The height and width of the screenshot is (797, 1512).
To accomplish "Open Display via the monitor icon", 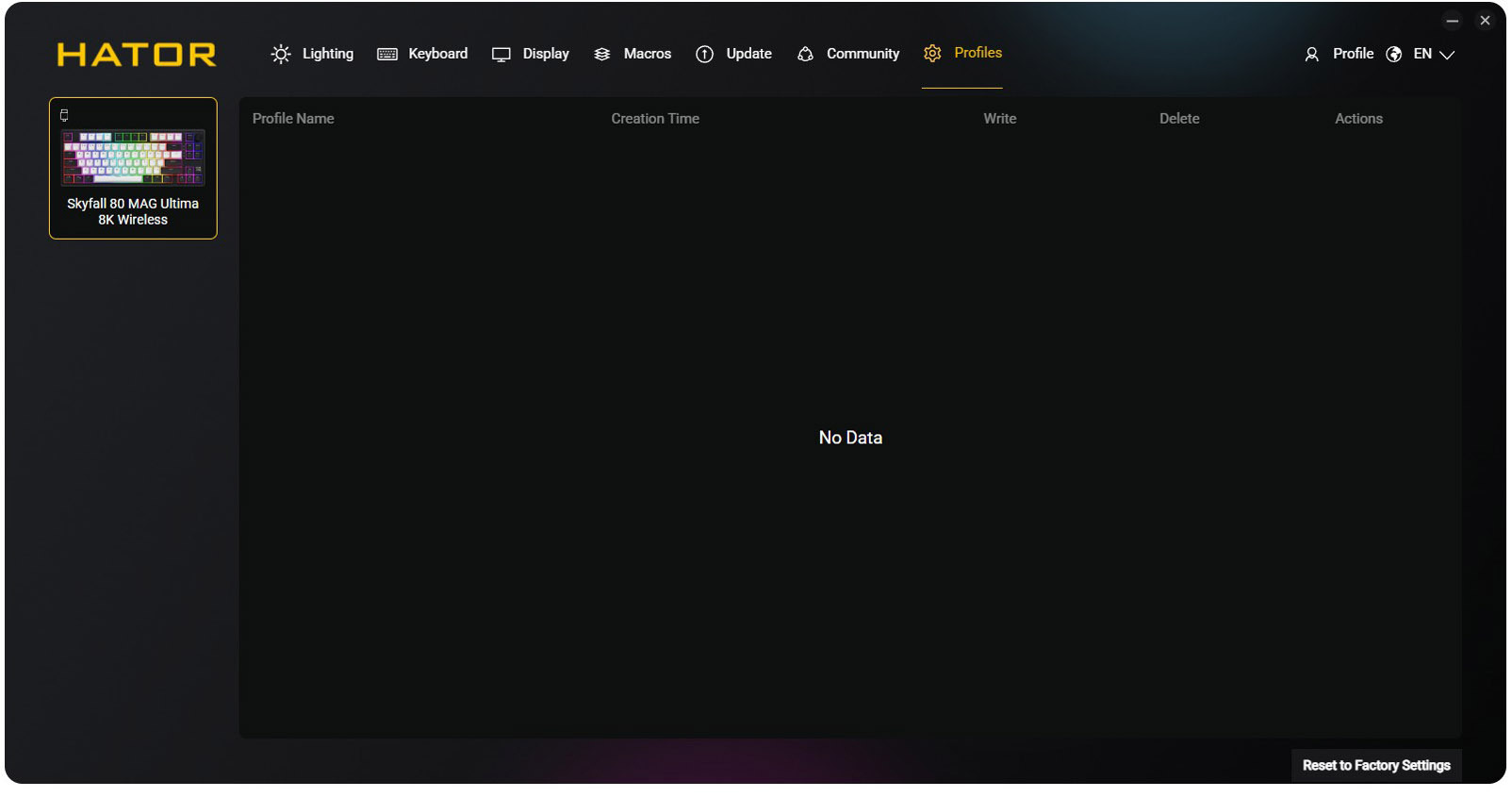I will click(x=501, y=55).
